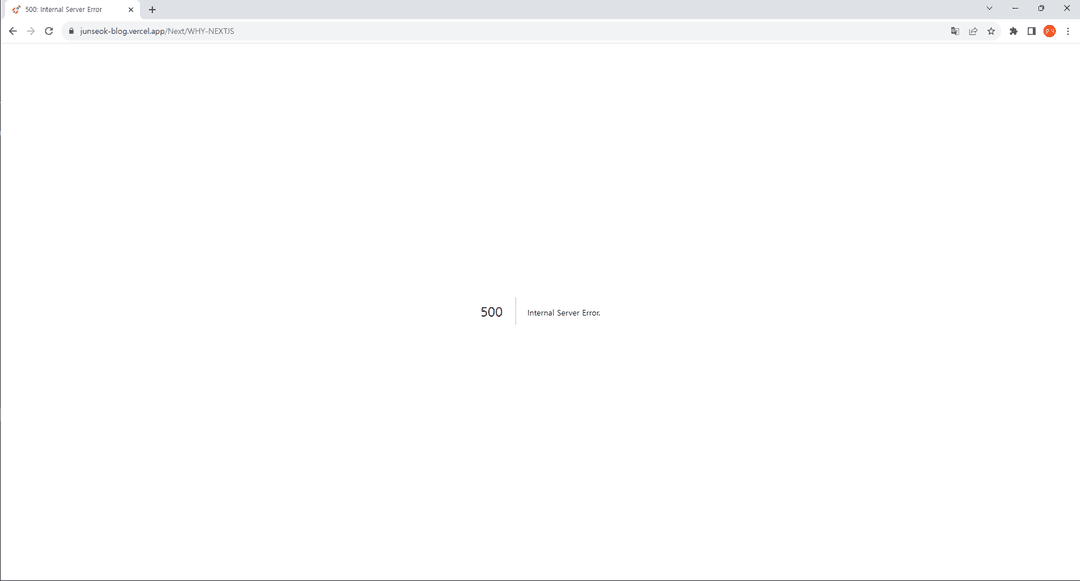This screenshot has height=581, width=1080.
Task: Bookmark this tab with the star icon
Action: point(991,31)
